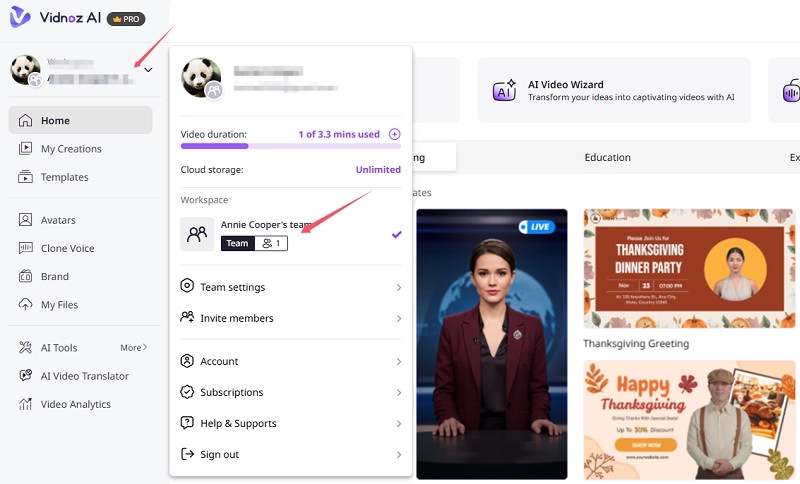Click the Team settings gear icon
800x484 pixels.
[x=187, y=286]
